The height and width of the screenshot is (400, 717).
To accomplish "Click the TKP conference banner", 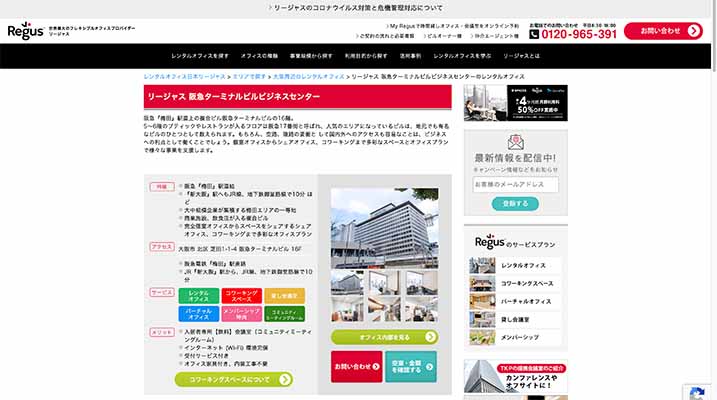I will (x=516, y=376).
